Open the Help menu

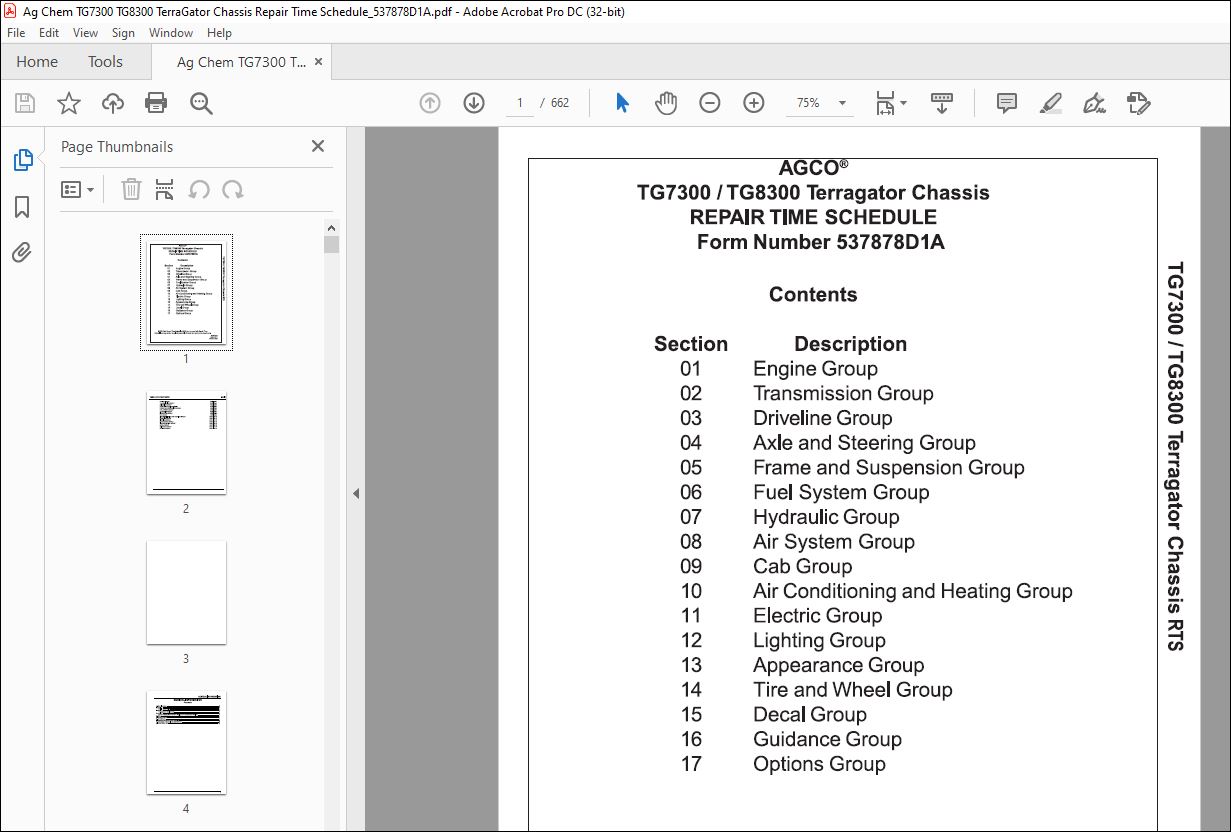coord(219,33)
